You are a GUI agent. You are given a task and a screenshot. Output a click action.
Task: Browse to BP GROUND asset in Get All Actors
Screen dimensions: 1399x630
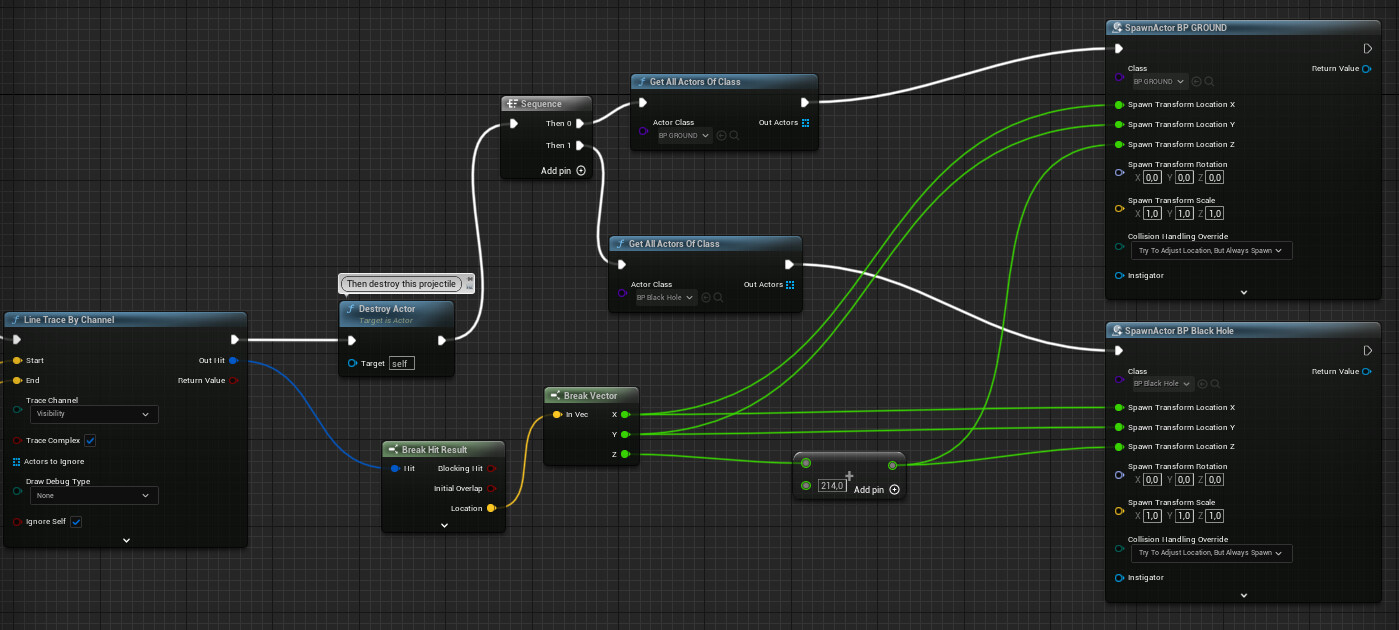point(722,135)
